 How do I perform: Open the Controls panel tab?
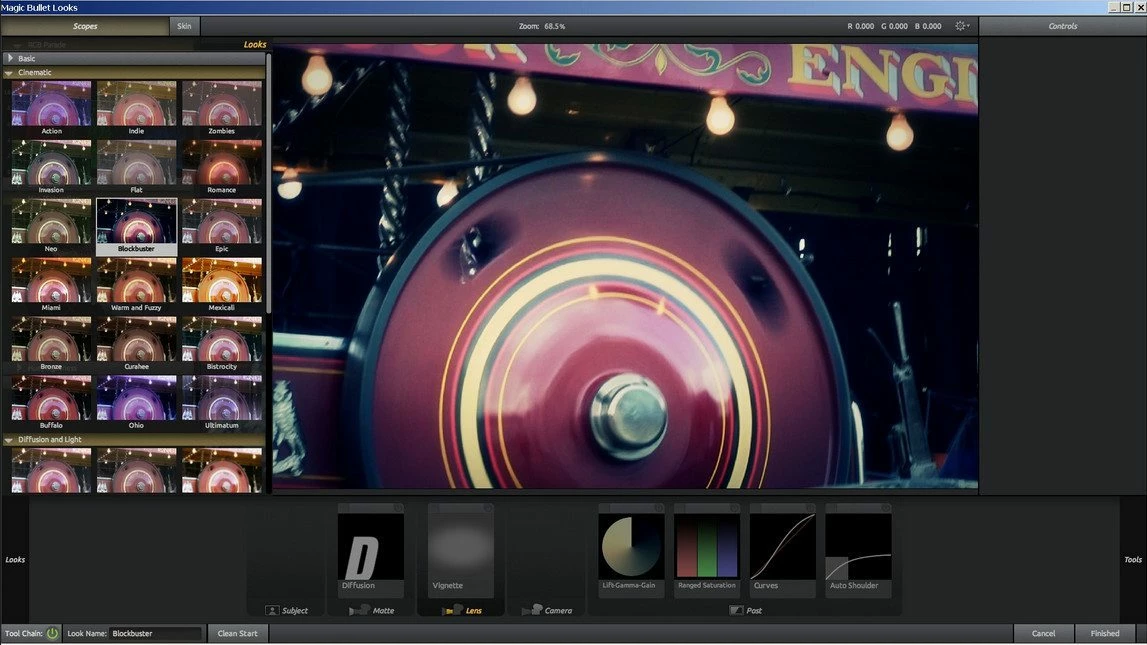pyautogui.click(x=1062, y=26)
